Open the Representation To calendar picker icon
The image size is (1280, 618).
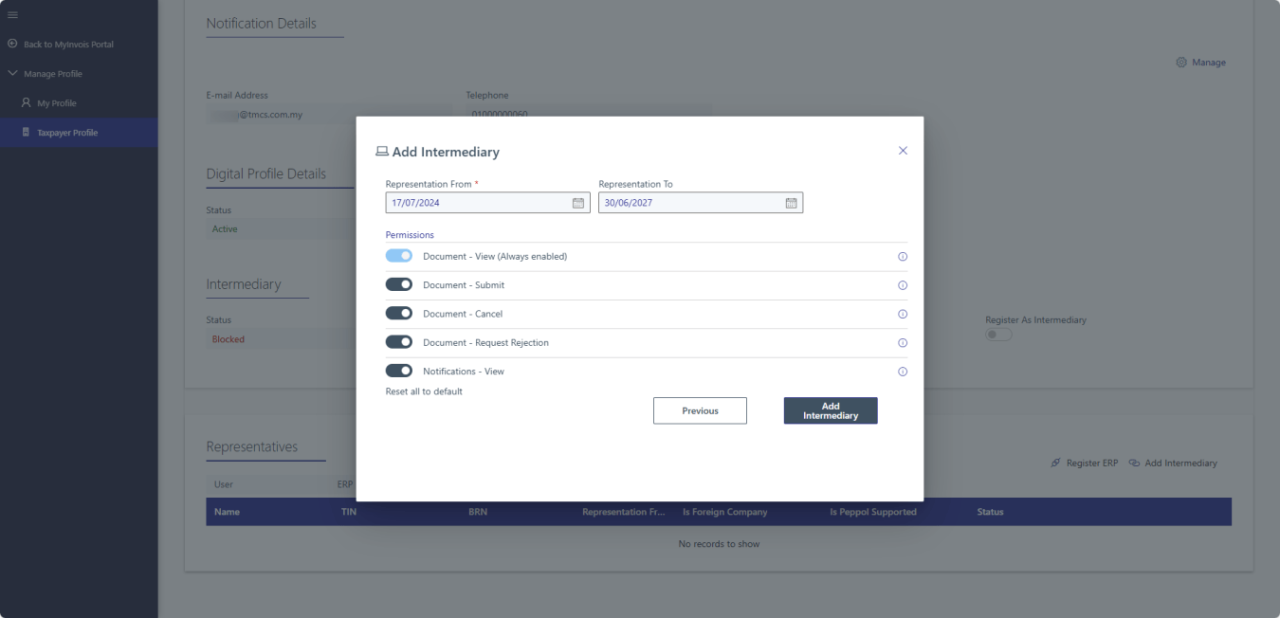click(791, 202)
